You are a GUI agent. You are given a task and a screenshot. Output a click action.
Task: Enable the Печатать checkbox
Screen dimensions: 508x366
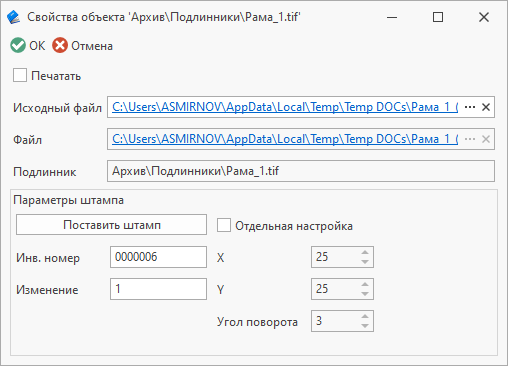tap(20, 75)
